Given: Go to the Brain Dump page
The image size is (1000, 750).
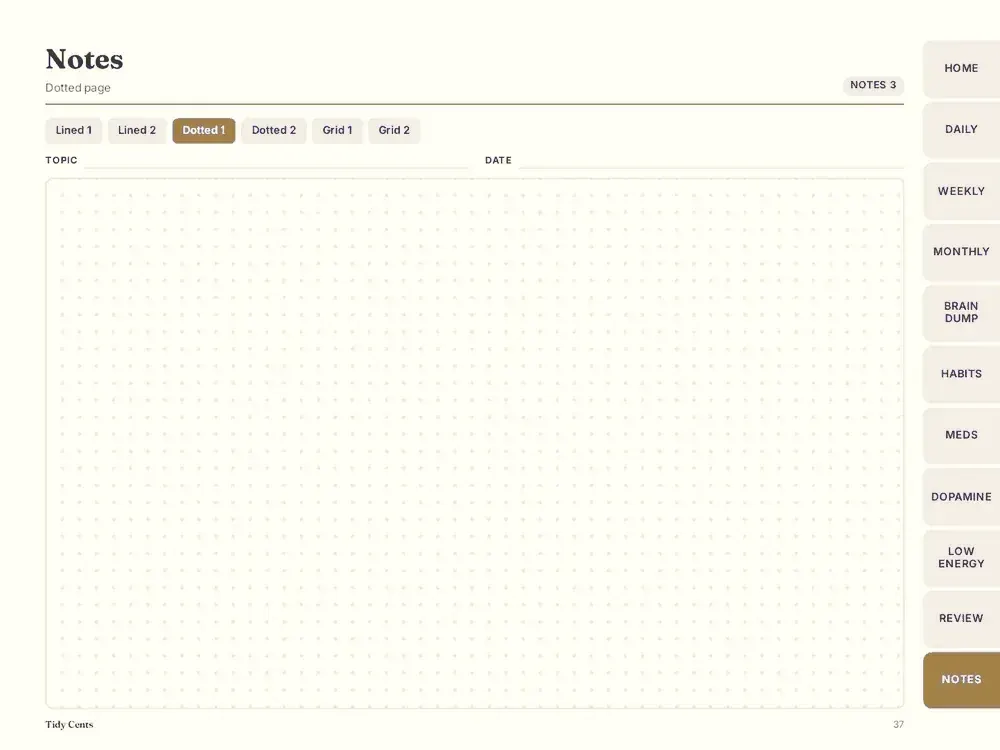Looking at the screenshot, I should click(x=961, y=313).
